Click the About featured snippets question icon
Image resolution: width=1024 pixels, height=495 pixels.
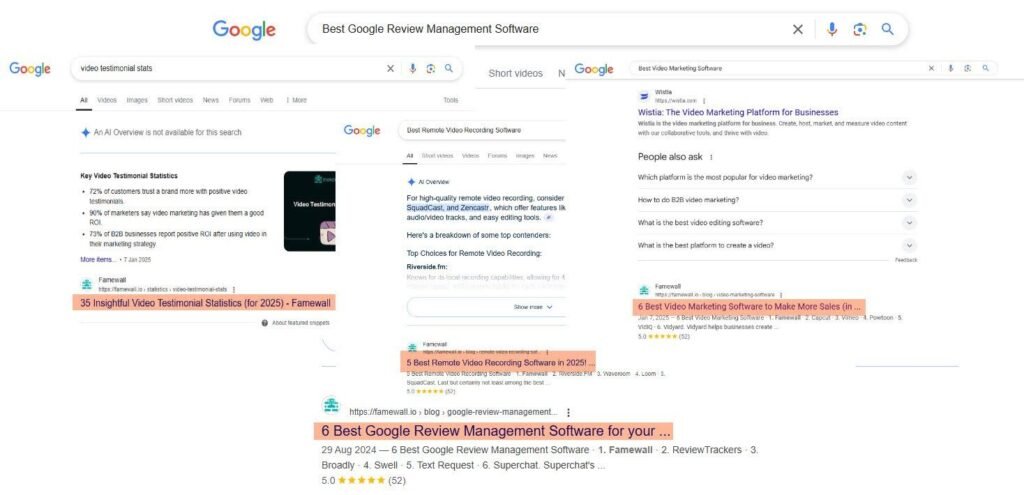[264, 323]
